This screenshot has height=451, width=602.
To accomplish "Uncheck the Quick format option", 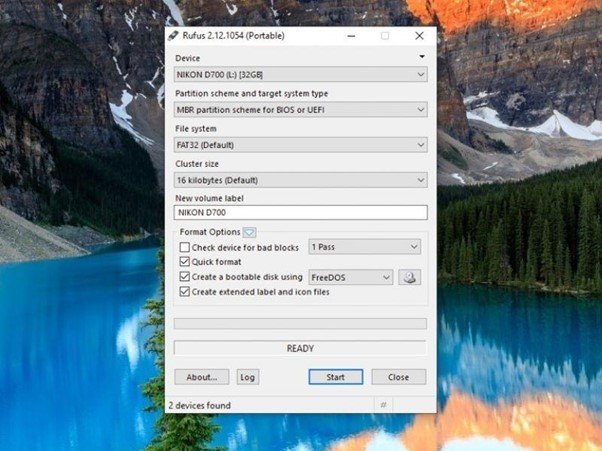I will click(x=184, y=262).
